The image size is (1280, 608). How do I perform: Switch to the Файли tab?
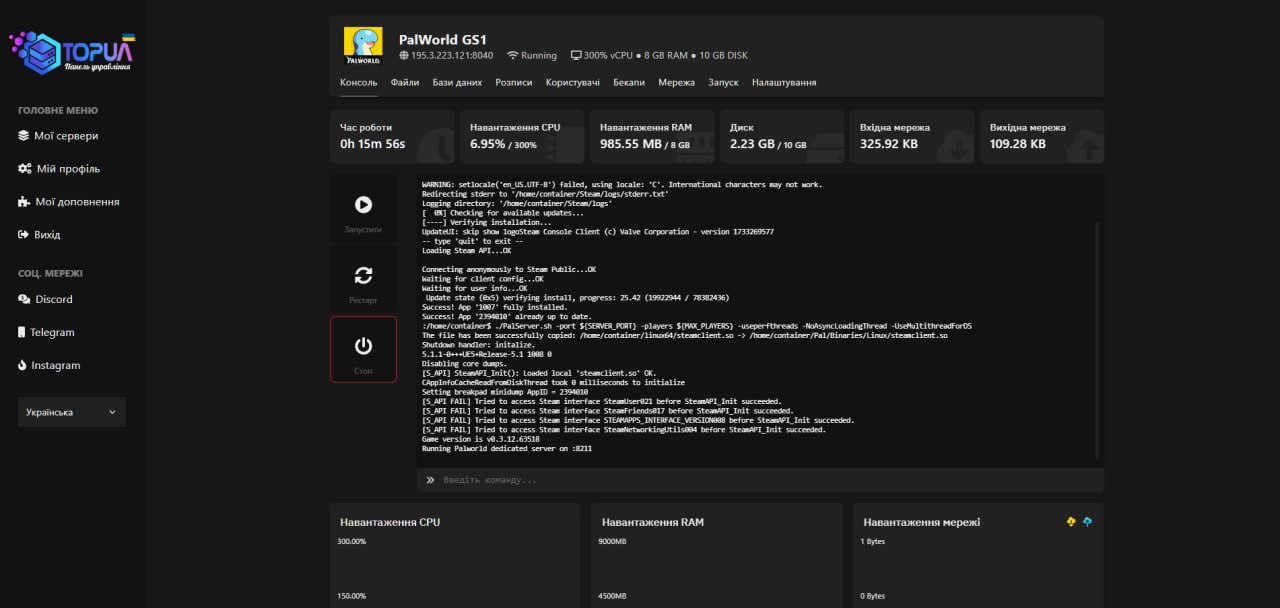click(405, 82)
